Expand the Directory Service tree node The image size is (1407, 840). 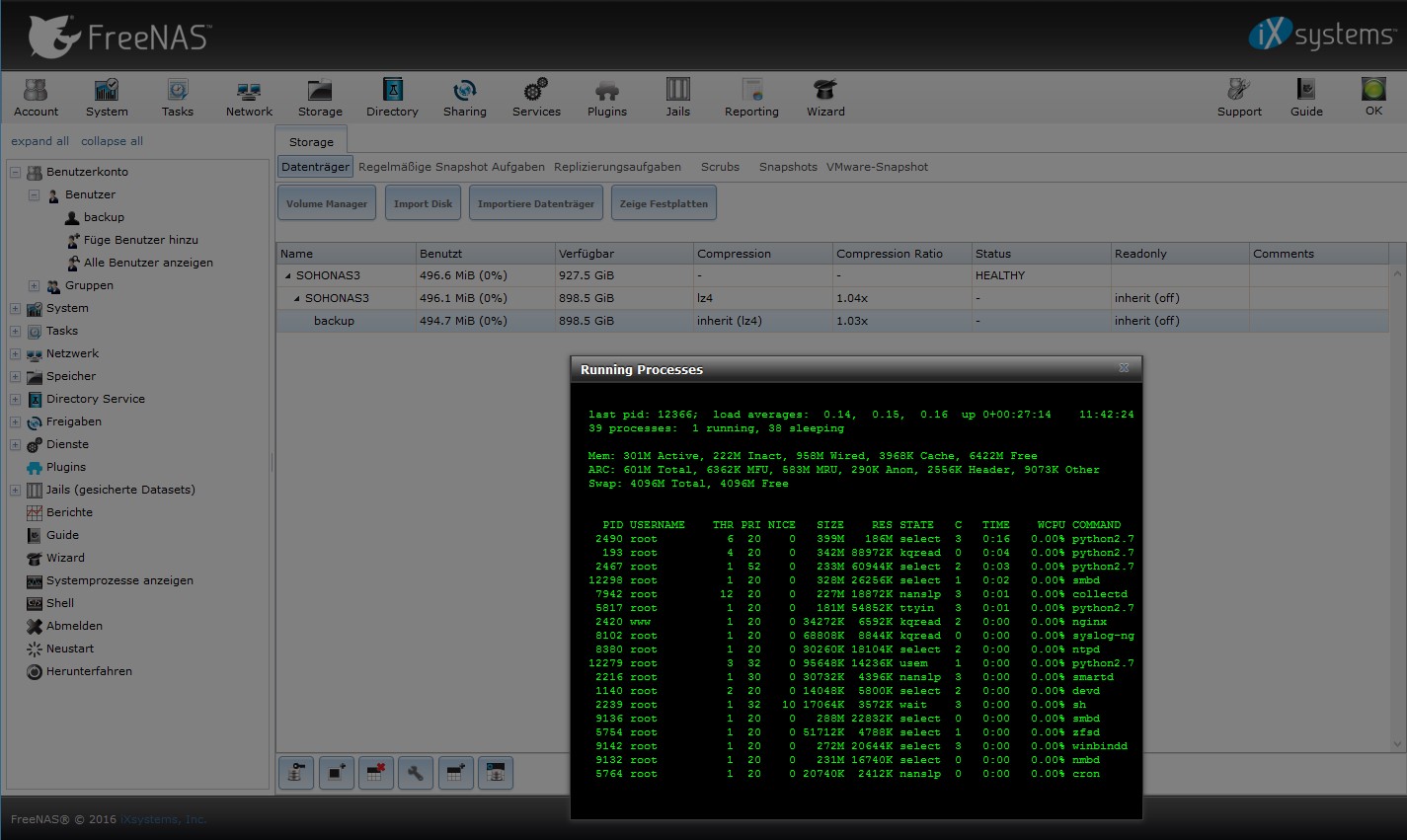coord(15,399)
